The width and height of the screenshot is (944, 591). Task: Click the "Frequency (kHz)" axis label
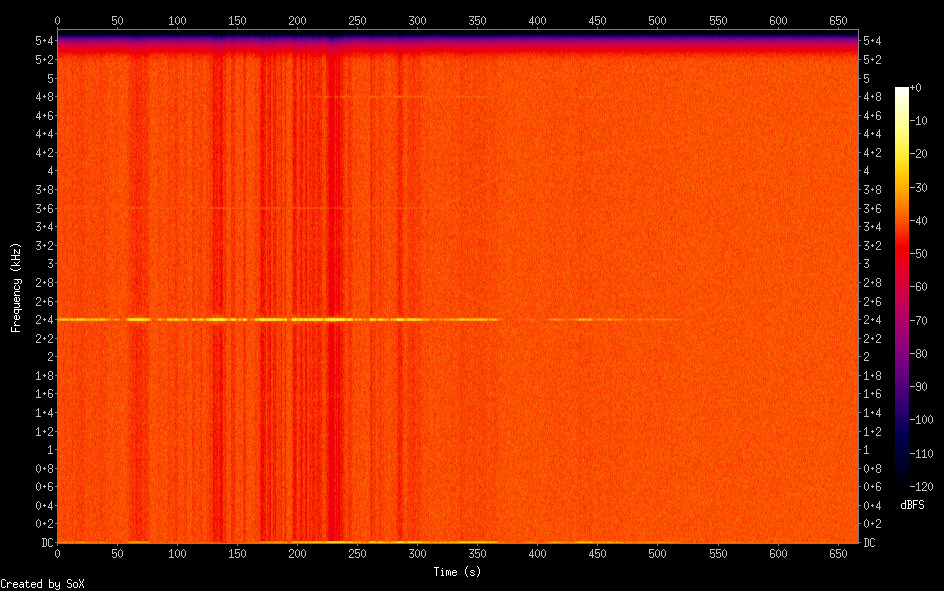coord(16,287)
